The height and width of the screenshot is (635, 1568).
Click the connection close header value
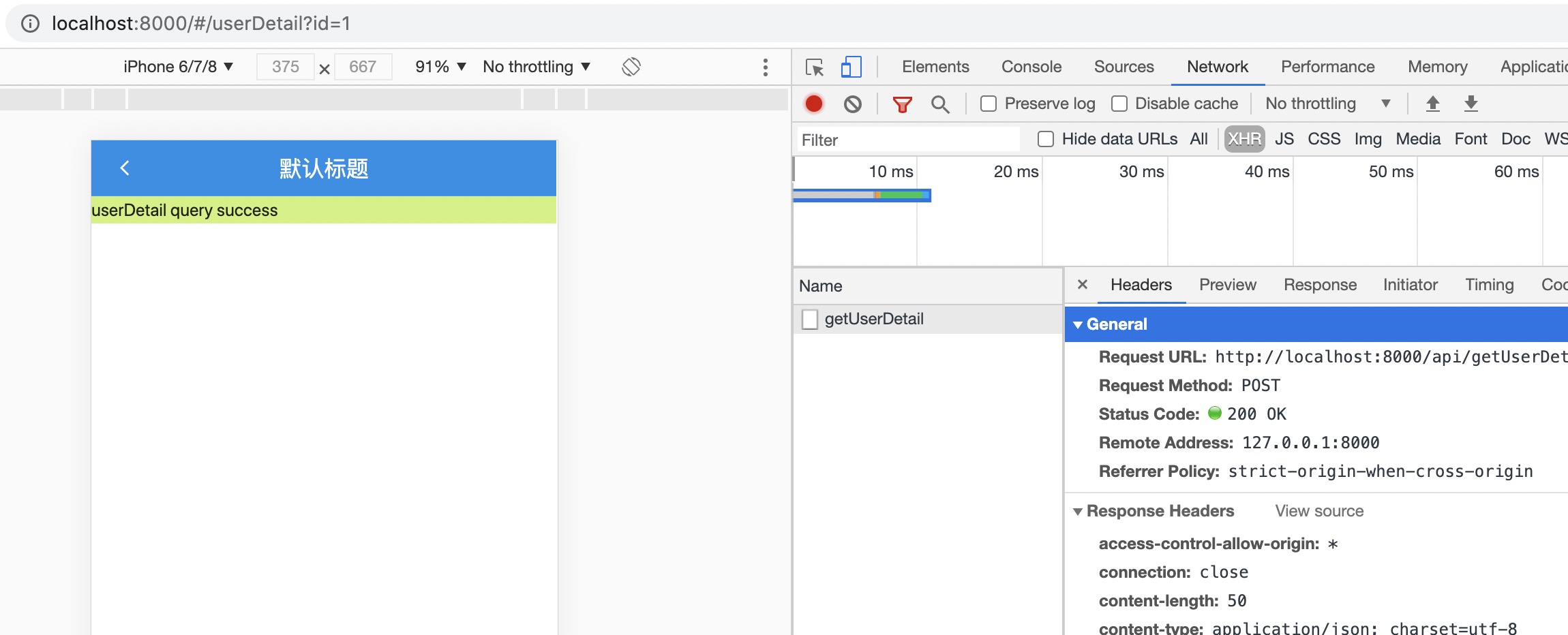click(x=1224, y=572)
